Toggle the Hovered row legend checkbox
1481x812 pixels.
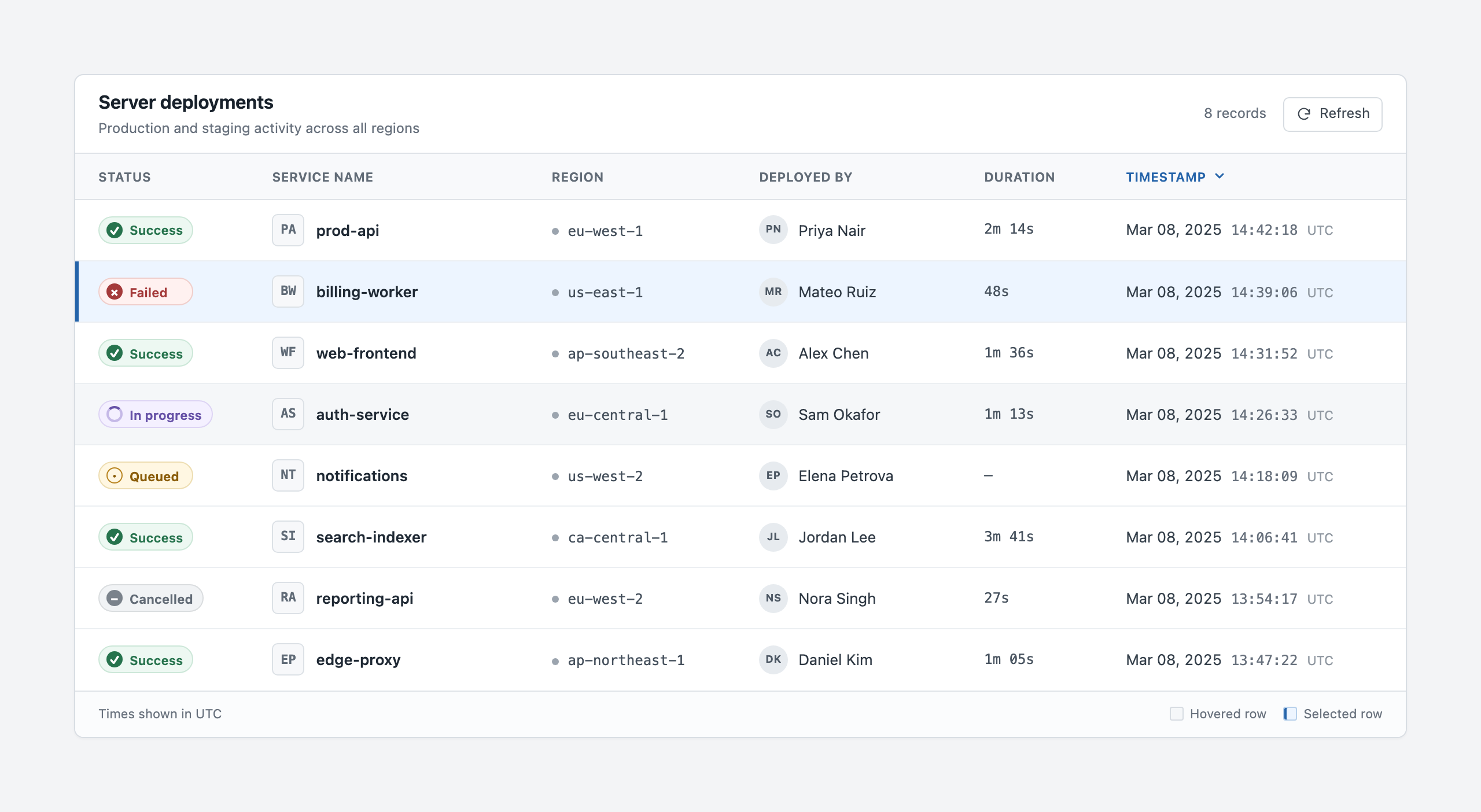pyautogui.click(x=1176, y=714)
